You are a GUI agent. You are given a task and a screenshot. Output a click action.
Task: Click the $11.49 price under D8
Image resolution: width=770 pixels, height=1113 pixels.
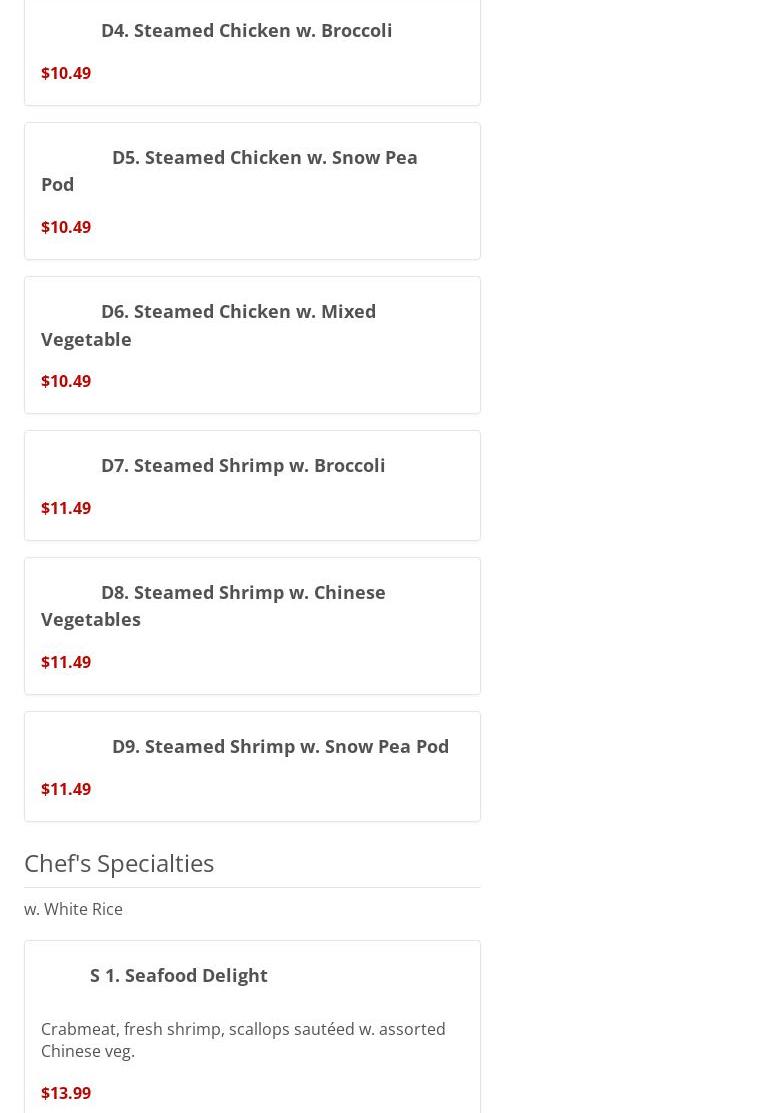tap(66, 662)
